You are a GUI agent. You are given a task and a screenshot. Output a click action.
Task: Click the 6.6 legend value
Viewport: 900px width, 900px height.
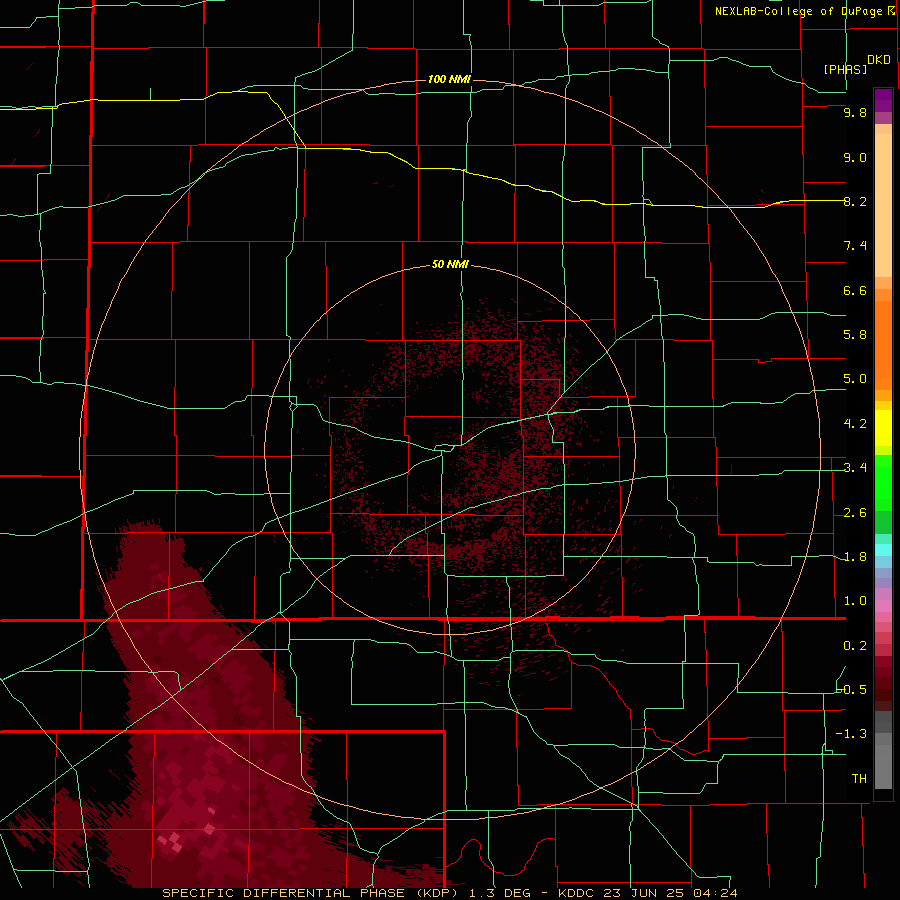(x=855, y=290)
